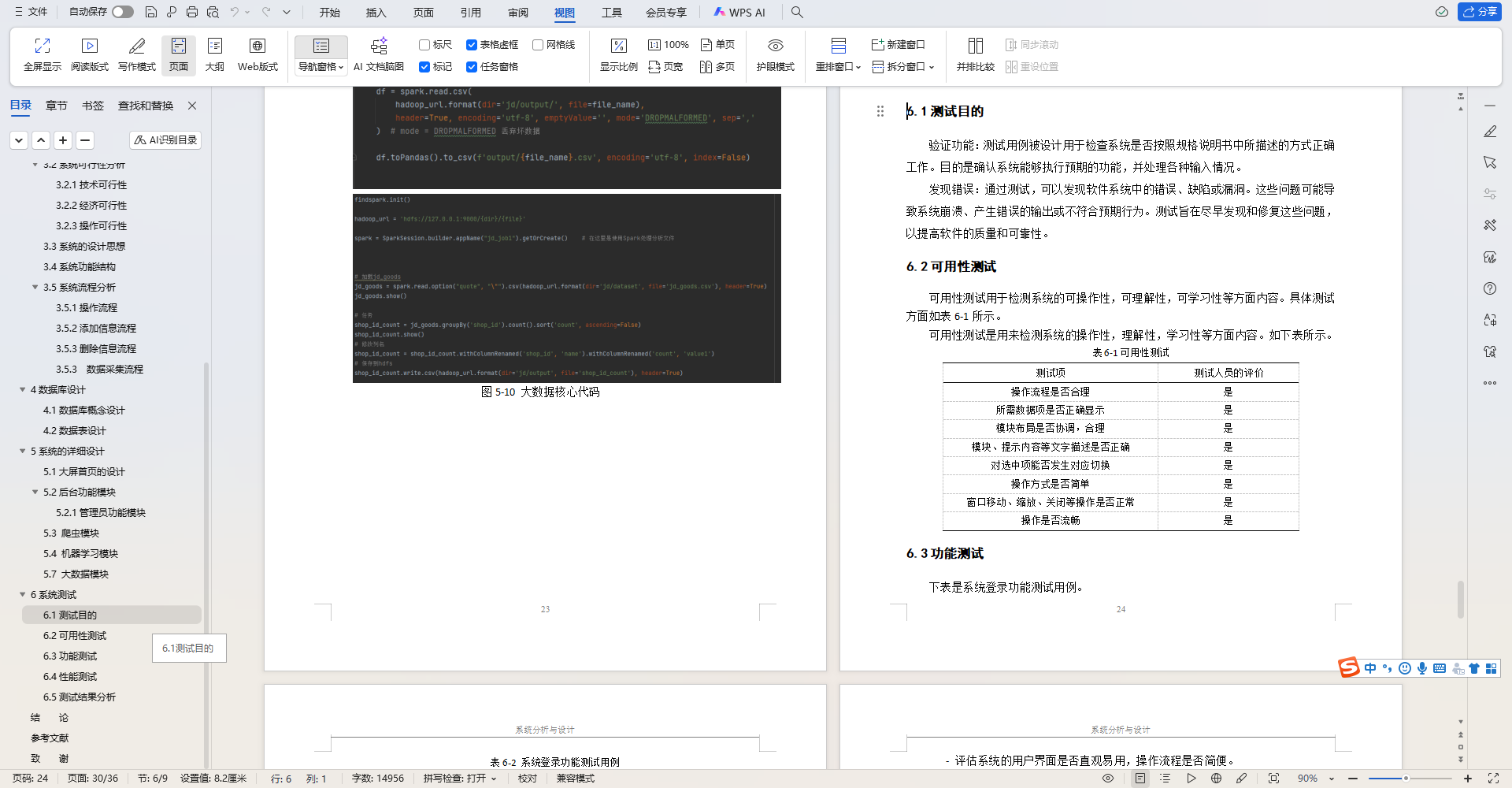The height and width of the screenshot is (788, 1512).
Task: Enable the 标尺 checkbox
Action: [x=424, y=44]
